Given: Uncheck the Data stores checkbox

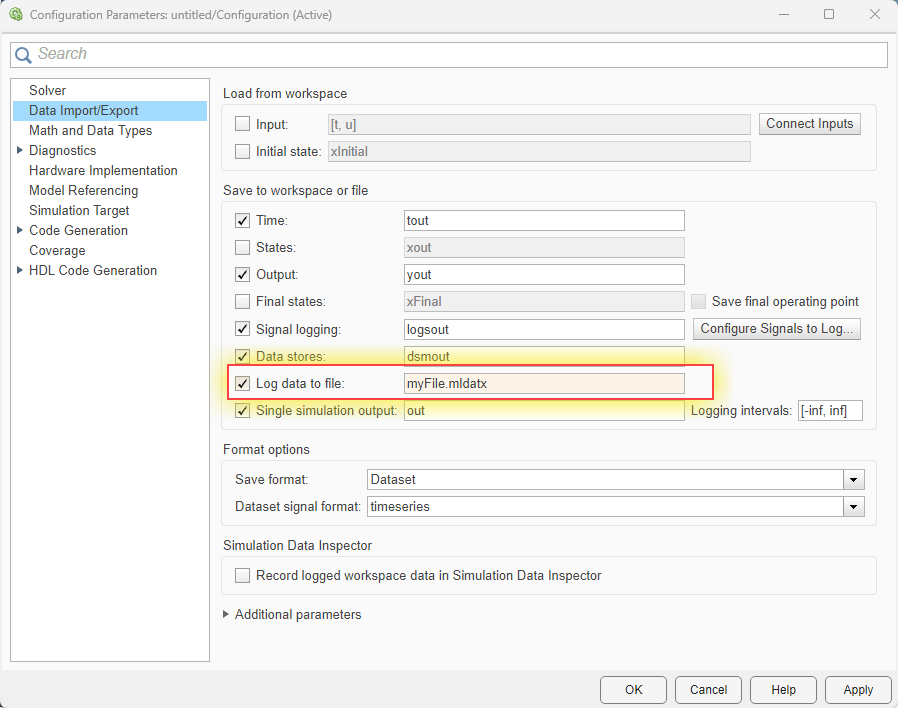Looking at the screenshot, I should click(x=243, y=356).
